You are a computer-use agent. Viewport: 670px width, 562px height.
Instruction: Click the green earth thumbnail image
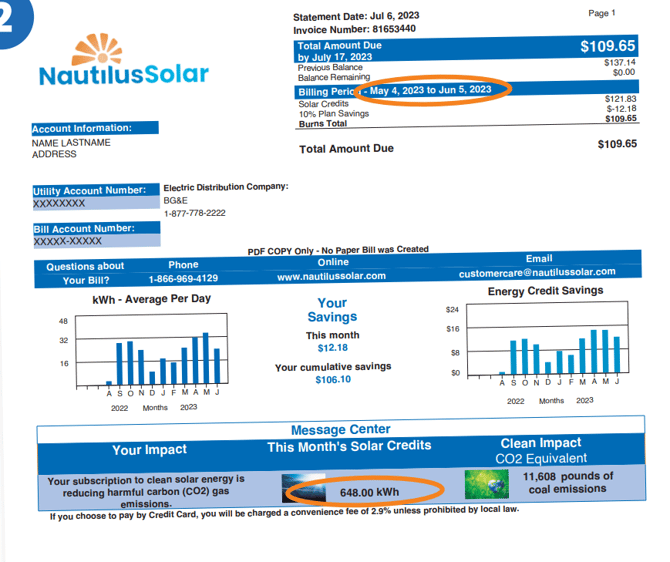click(486, 484)
